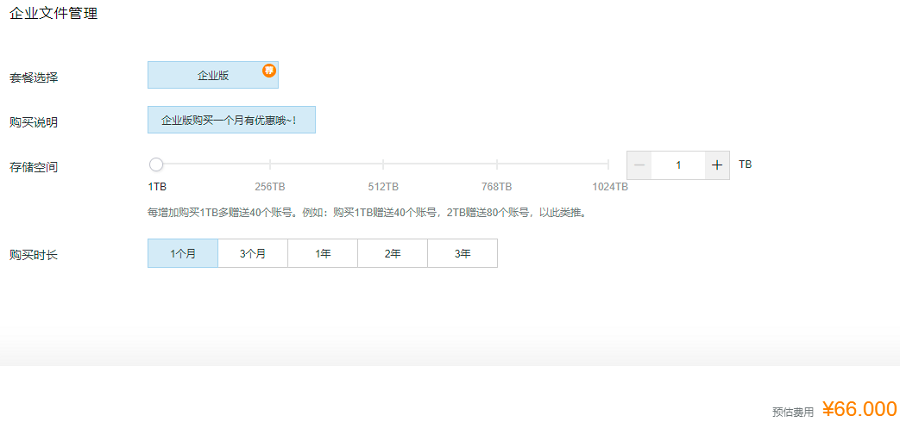Viewport: 900px width, 422px height.
Task: Pick the 3年 duration option
Action: (x=462, y=254)
